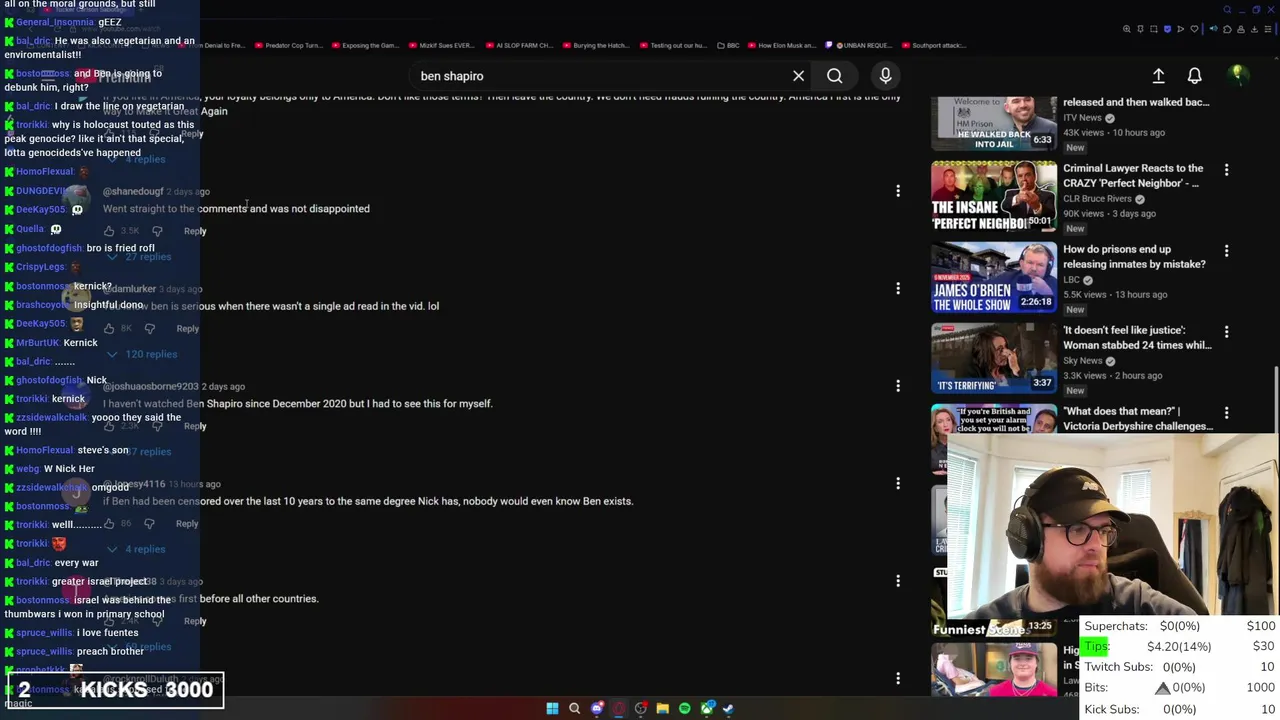
Task: Reply to 'before all other countries' comment
Action: tap(195, 621)
